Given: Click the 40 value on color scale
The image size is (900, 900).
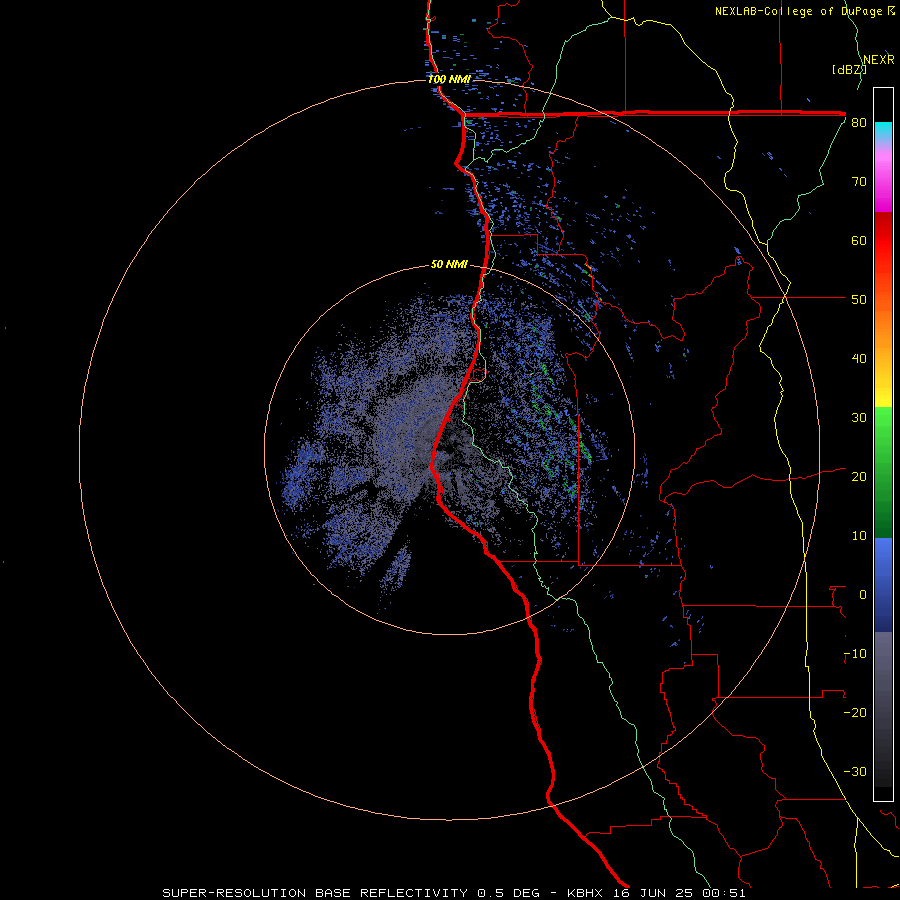Looking at the screenshot, I should (859, 359).
